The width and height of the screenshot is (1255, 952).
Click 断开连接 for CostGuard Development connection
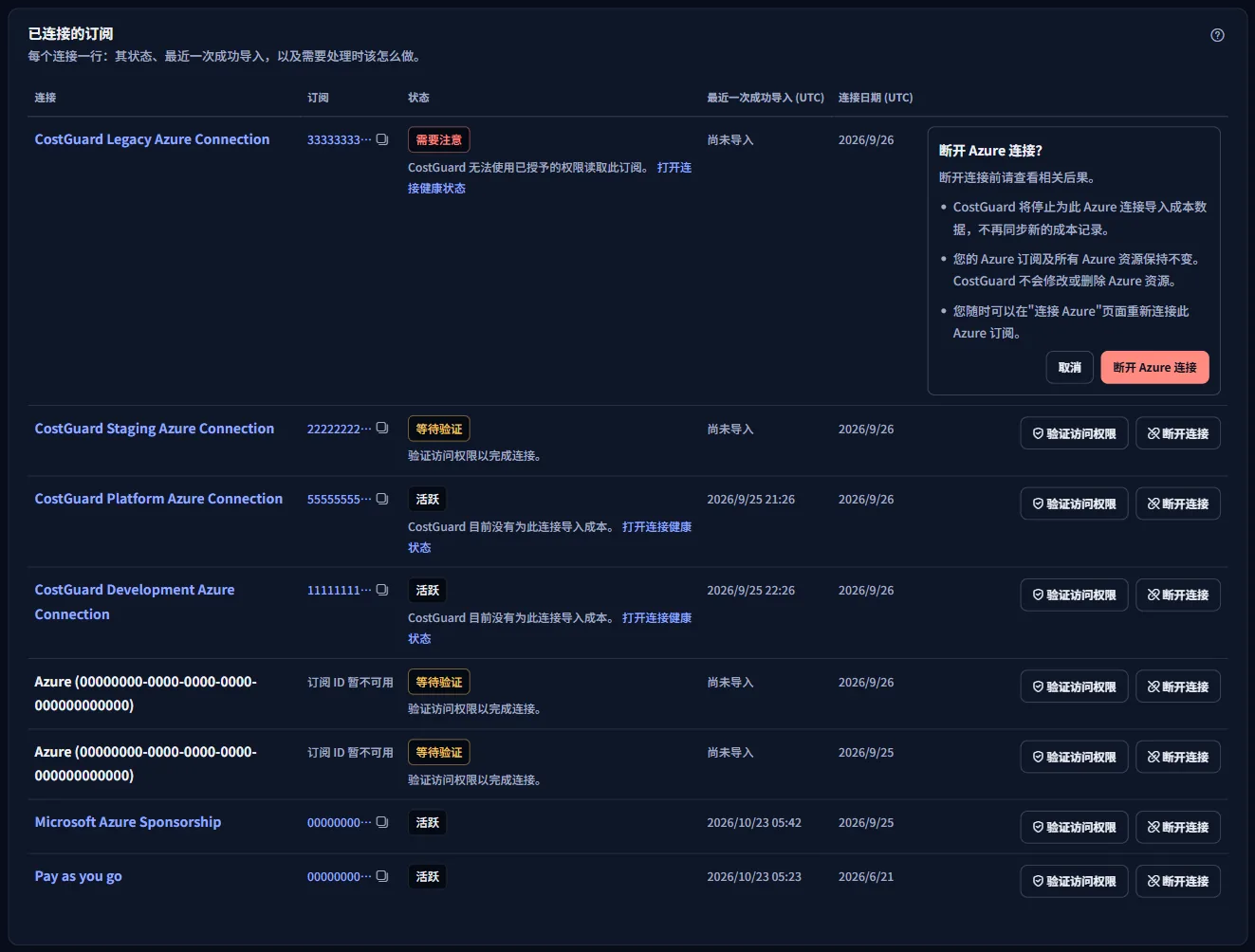1178,595
